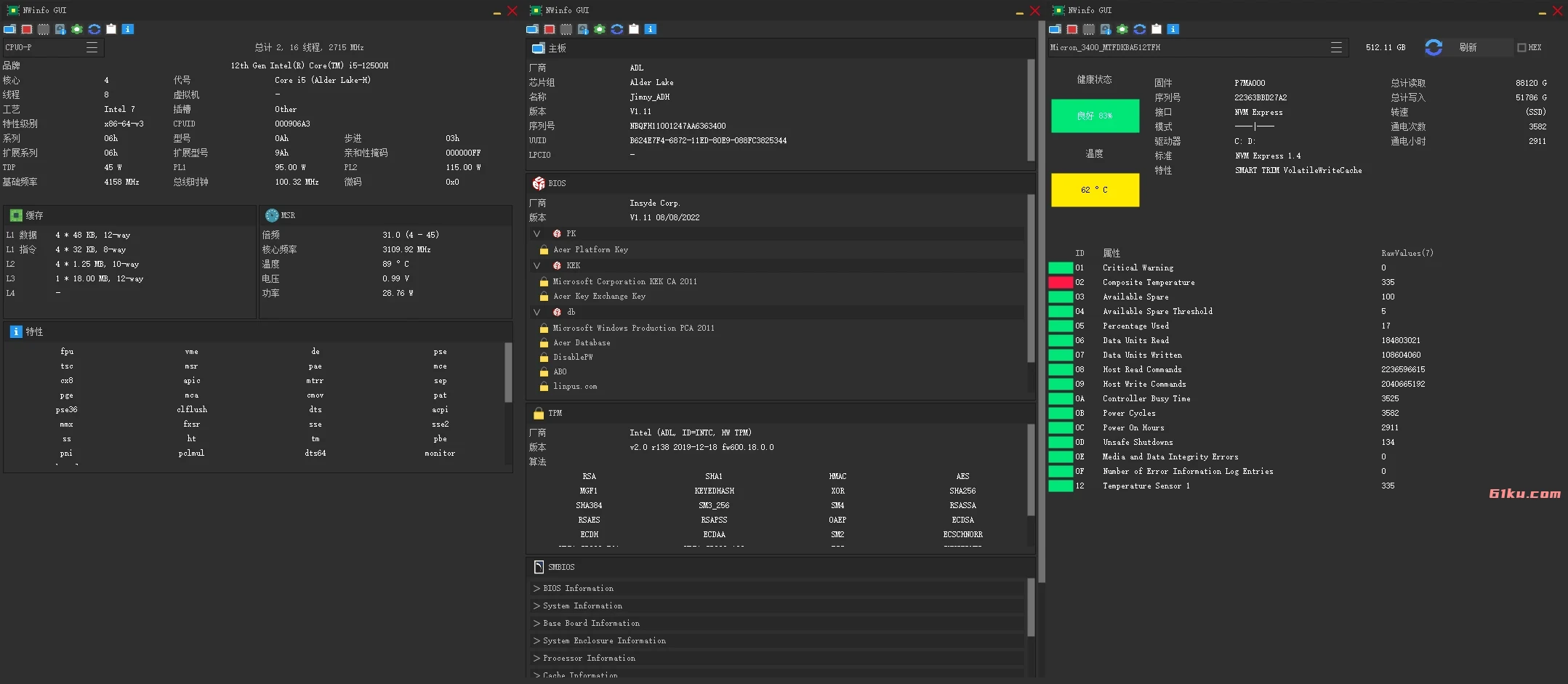Click the UUID value in the mainboard panel
Viewport: 1568px width, 684px height.
click(708, 140)
